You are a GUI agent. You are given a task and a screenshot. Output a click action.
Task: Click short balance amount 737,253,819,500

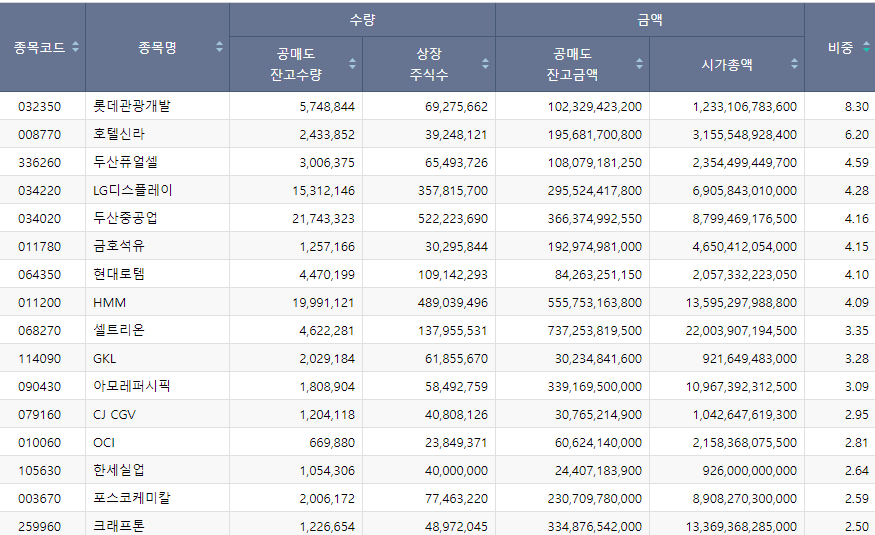coord(595,330)
